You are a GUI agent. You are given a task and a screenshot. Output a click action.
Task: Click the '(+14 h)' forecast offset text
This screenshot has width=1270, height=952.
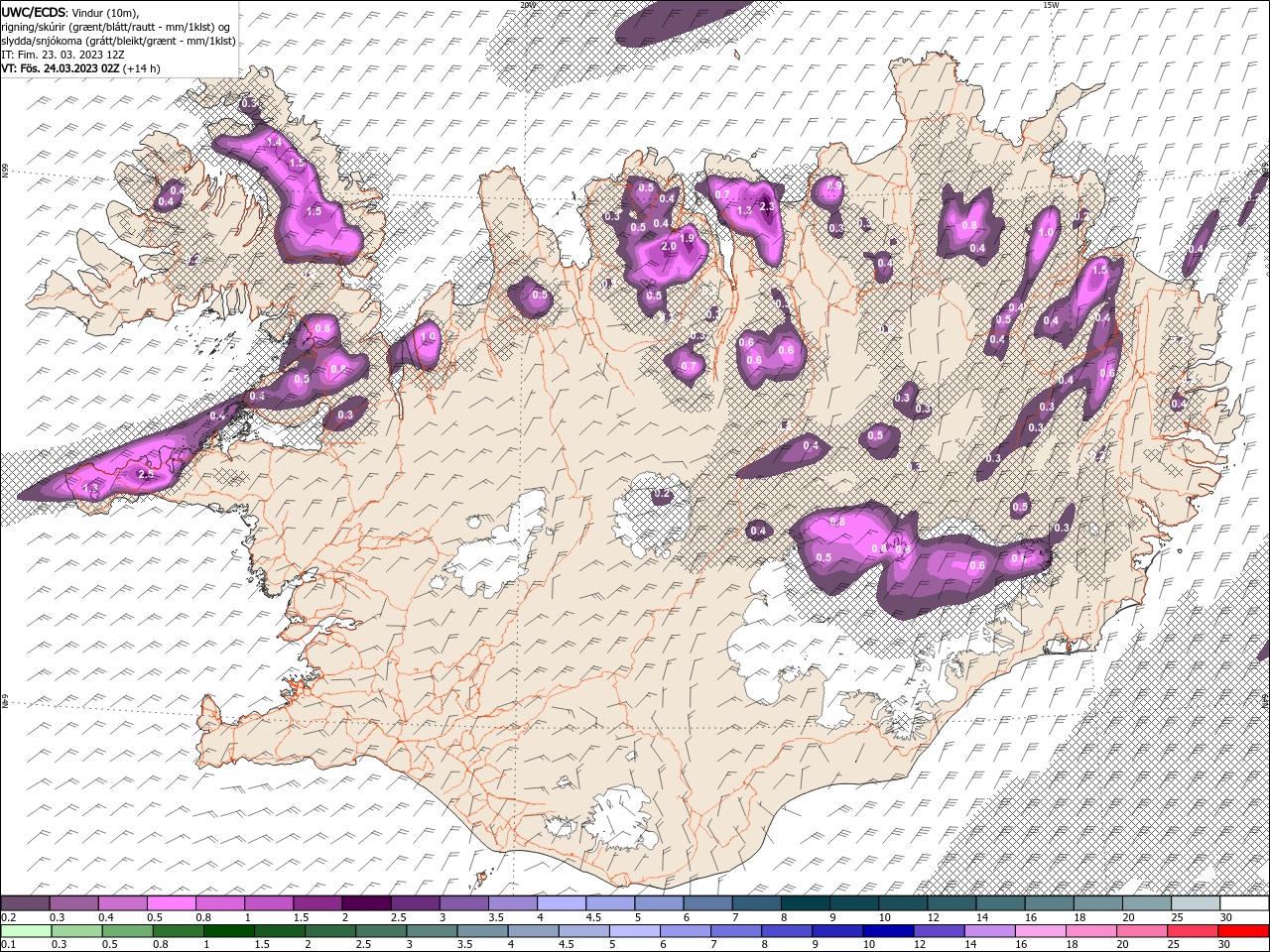[142, 68]
